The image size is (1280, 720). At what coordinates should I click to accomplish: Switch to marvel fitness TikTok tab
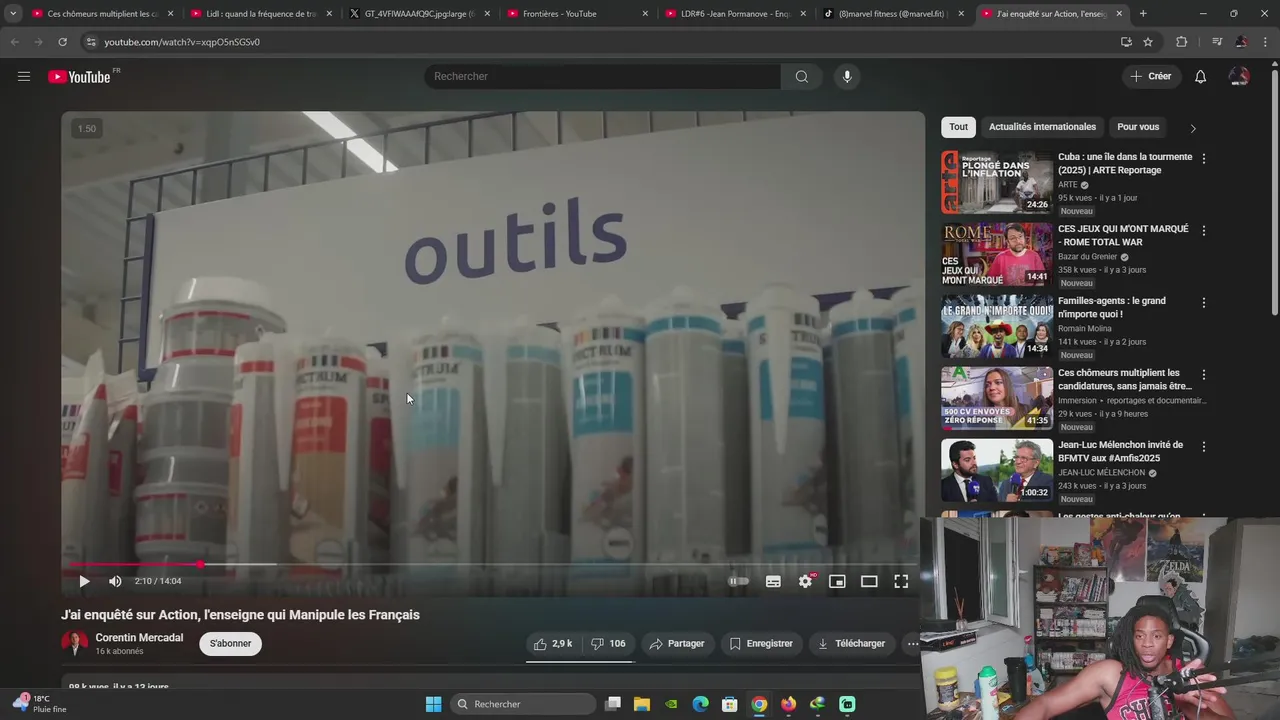(893, 14)
